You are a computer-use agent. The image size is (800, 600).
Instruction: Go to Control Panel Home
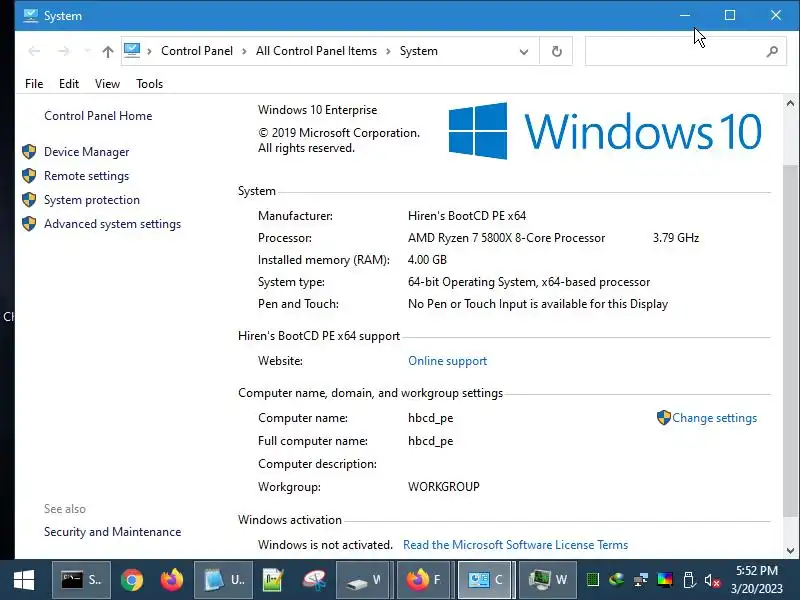(x=98, y=116)
